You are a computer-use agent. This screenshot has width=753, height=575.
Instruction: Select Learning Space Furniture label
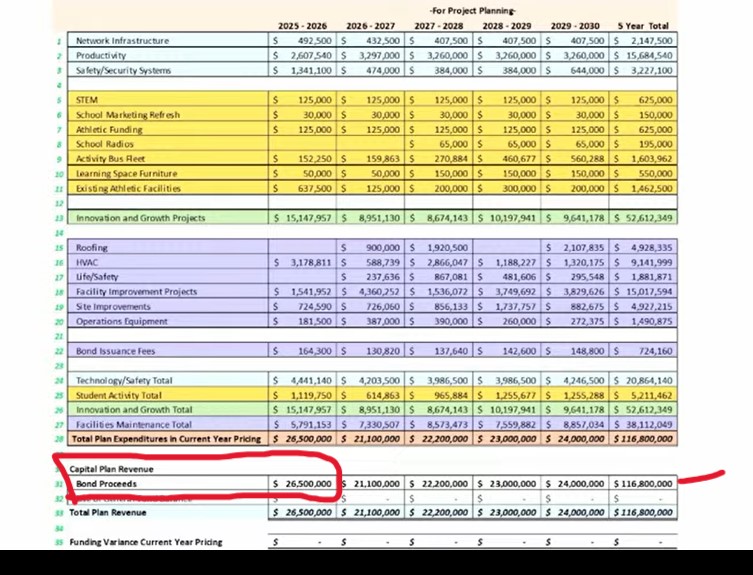tap(126, 174)
